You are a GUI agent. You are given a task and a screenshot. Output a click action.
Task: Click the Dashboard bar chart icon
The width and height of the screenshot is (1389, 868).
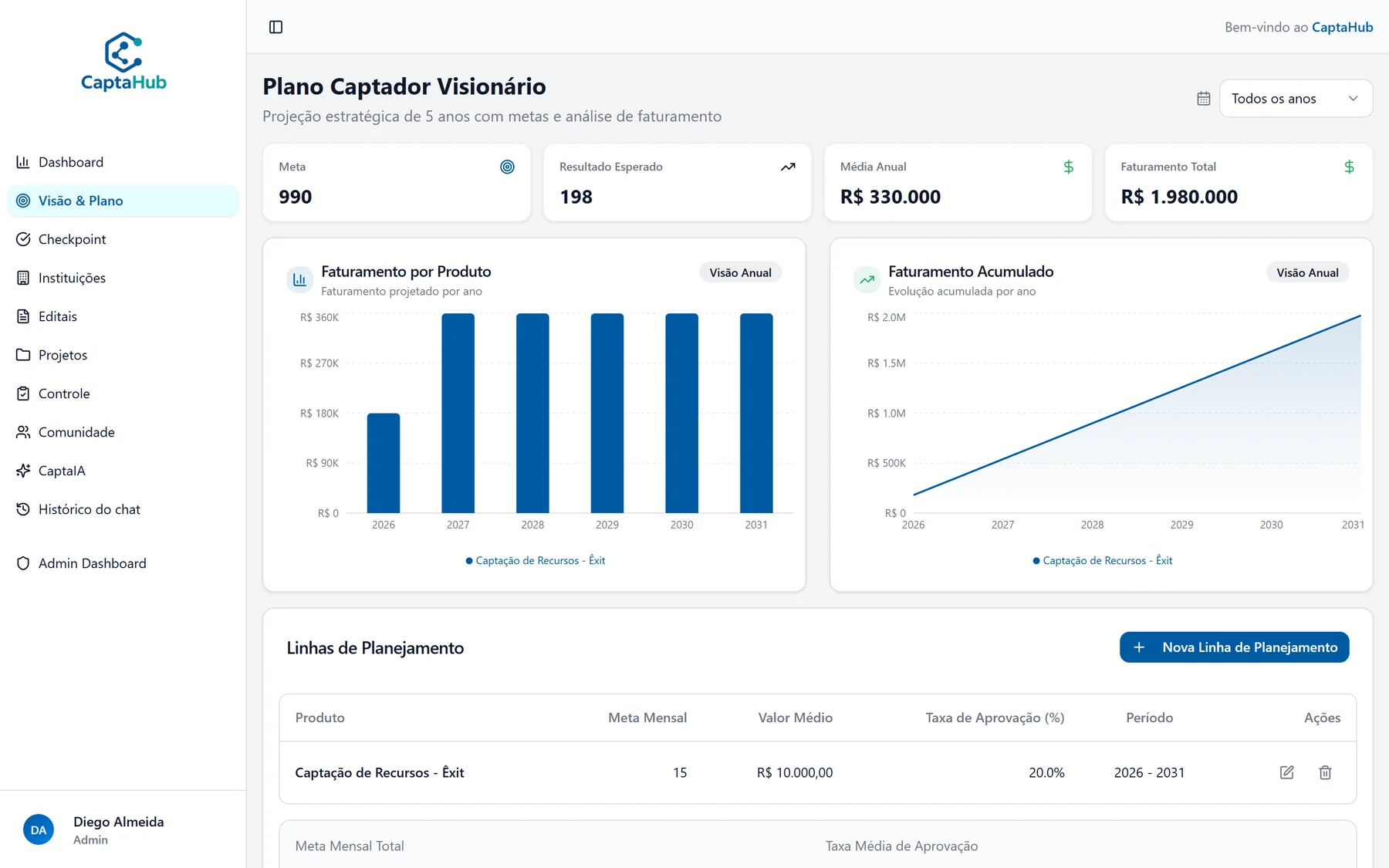[x=23, y=162]
